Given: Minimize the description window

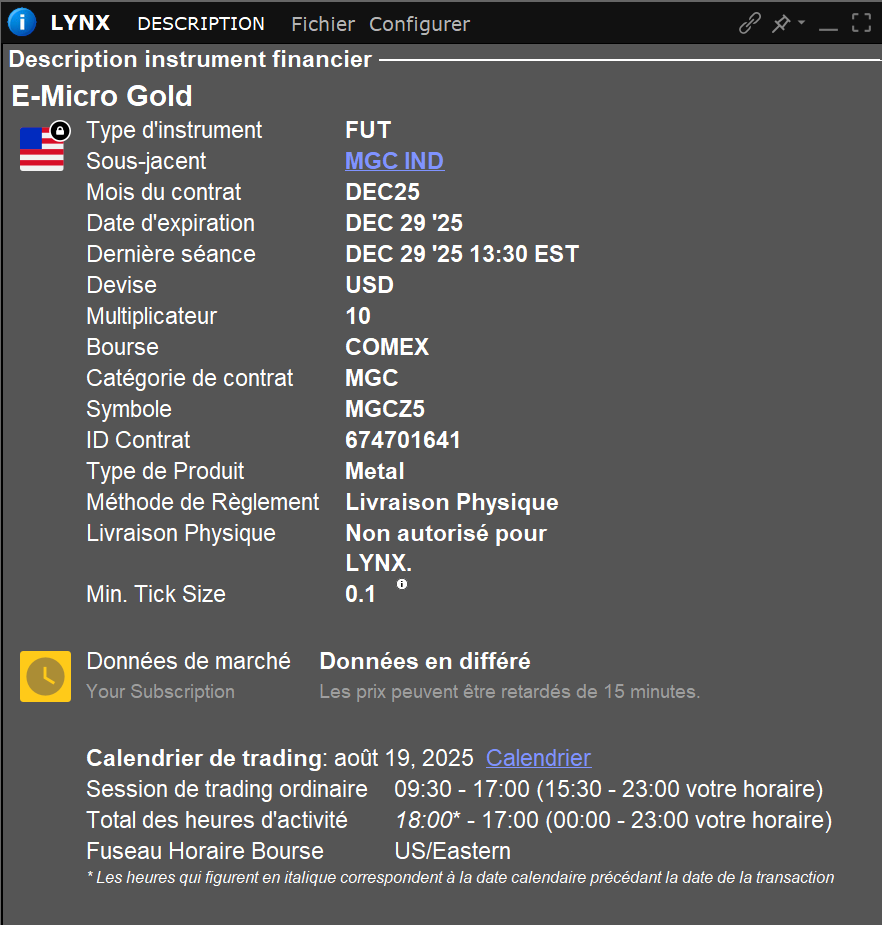Looking at the screenshot, I should coord(828,29).
